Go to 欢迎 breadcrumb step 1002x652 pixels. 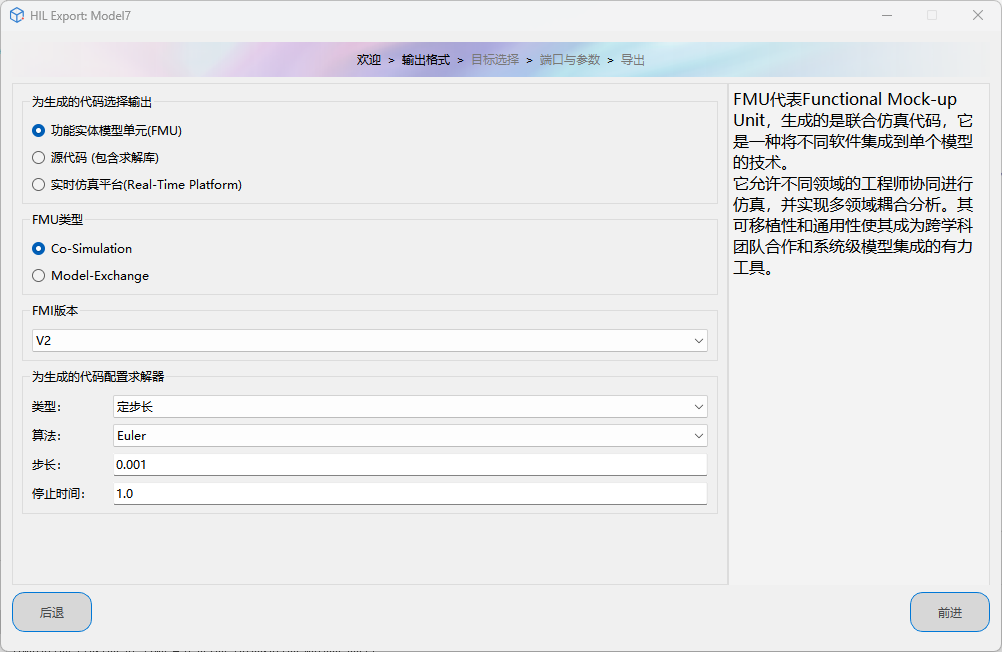coord(369,60)
